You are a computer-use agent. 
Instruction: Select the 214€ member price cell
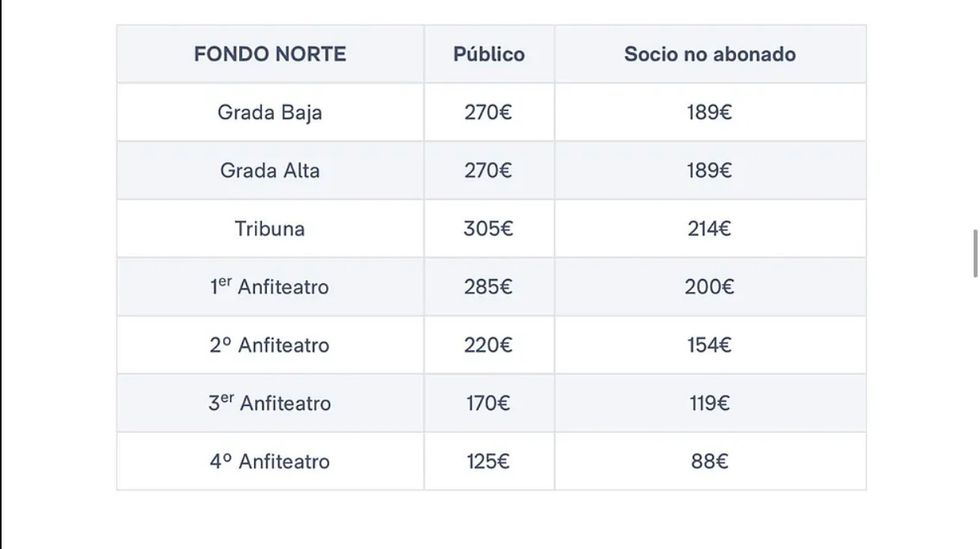710,228
